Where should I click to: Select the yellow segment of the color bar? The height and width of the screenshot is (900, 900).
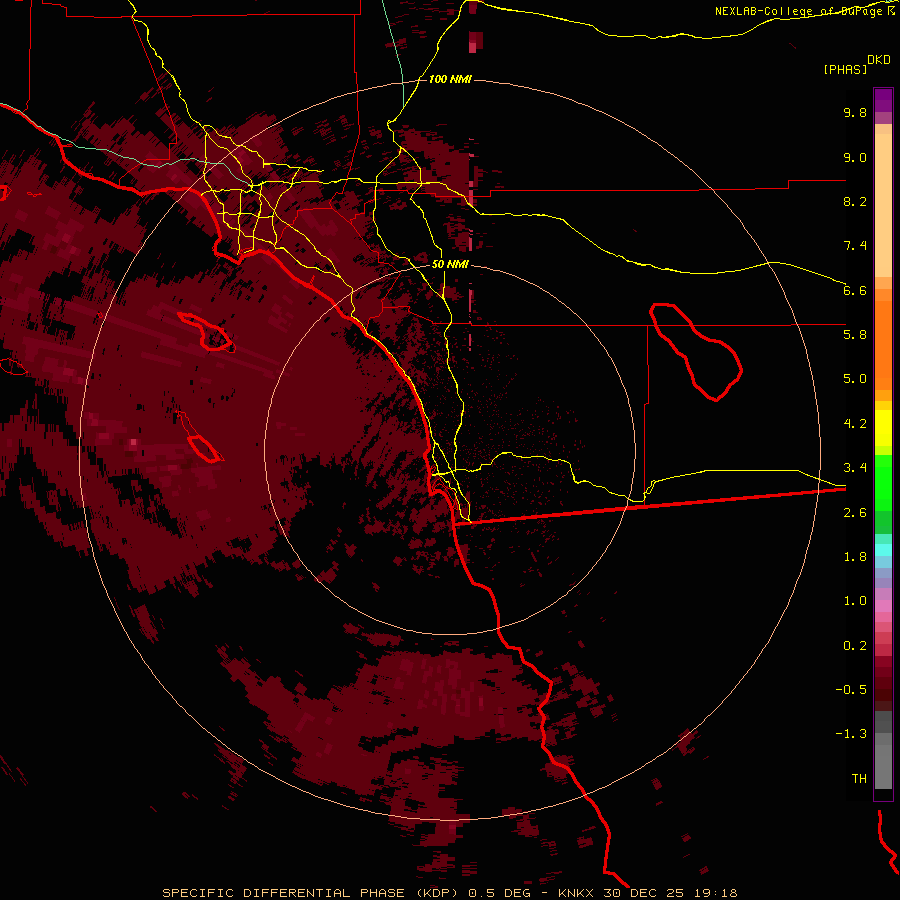(883, 428)
